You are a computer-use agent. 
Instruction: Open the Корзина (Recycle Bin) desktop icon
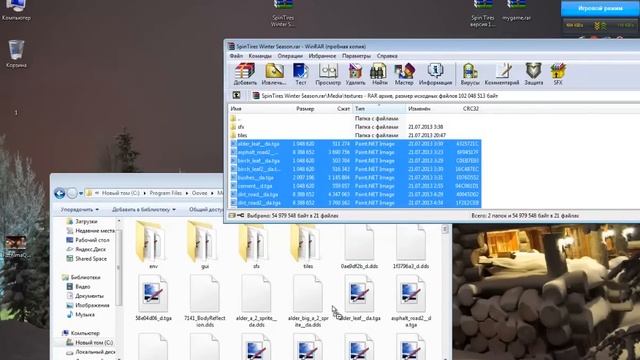16,53
